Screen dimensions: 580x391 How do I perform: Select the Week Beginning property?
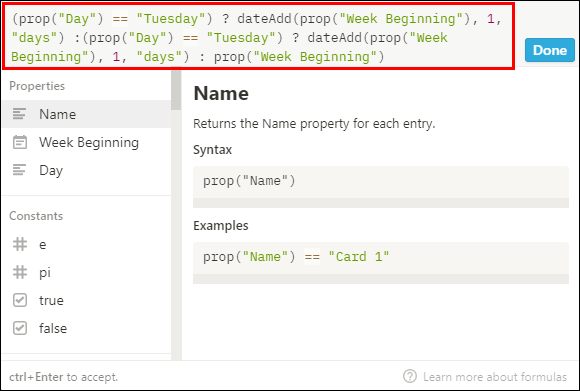click(x=87, y=142)
